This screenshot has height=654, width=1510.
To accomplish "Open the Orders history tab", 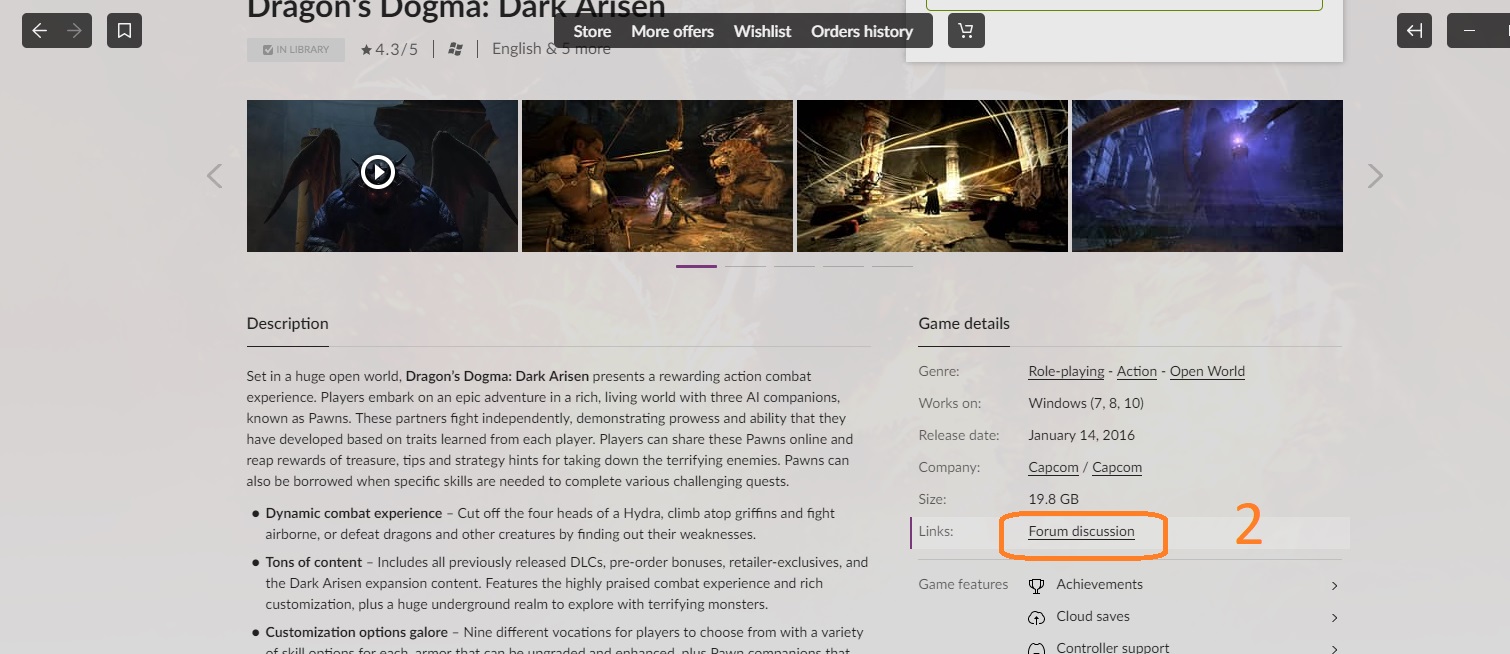I will tap(862, 31).
